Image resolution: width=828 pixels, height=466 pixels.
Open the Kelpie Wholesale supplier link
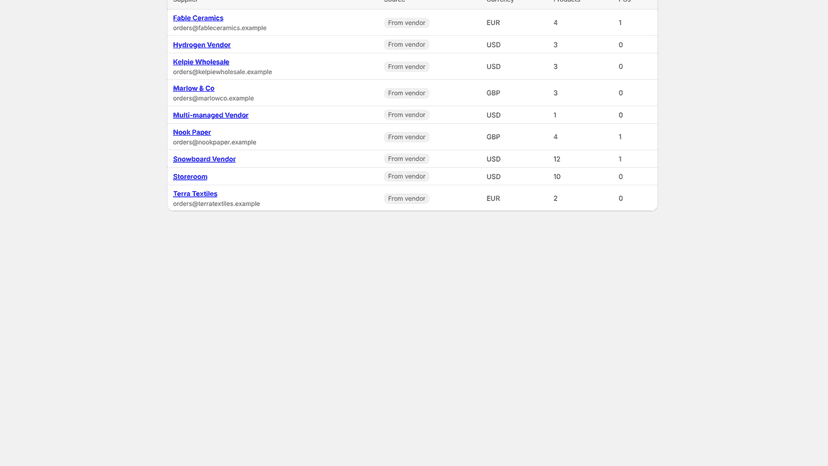click(x=201, y=62)
